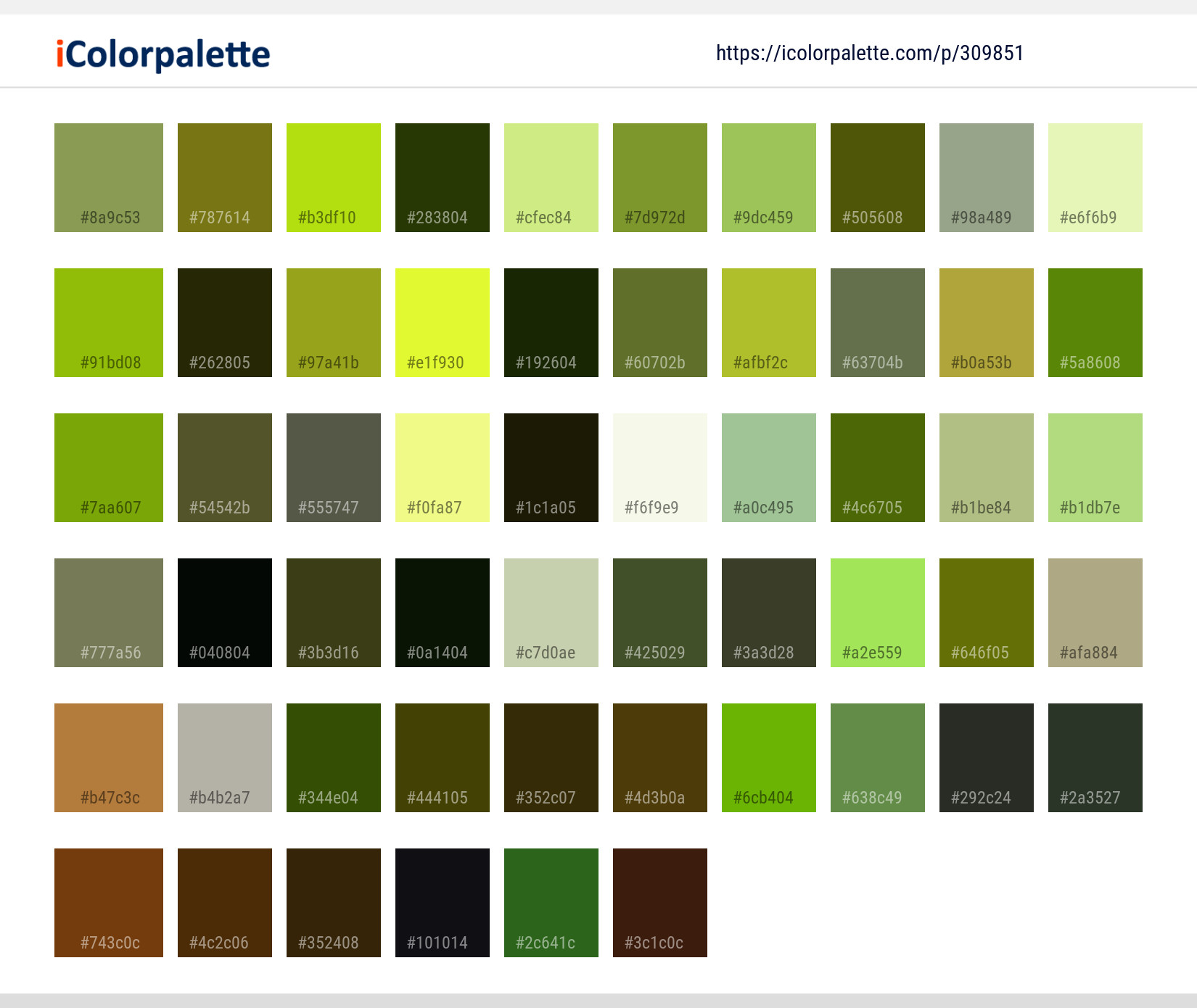Click the near-white #f6f9e9 swatch
1197x1008 pixels.
(x=660, y=468)
